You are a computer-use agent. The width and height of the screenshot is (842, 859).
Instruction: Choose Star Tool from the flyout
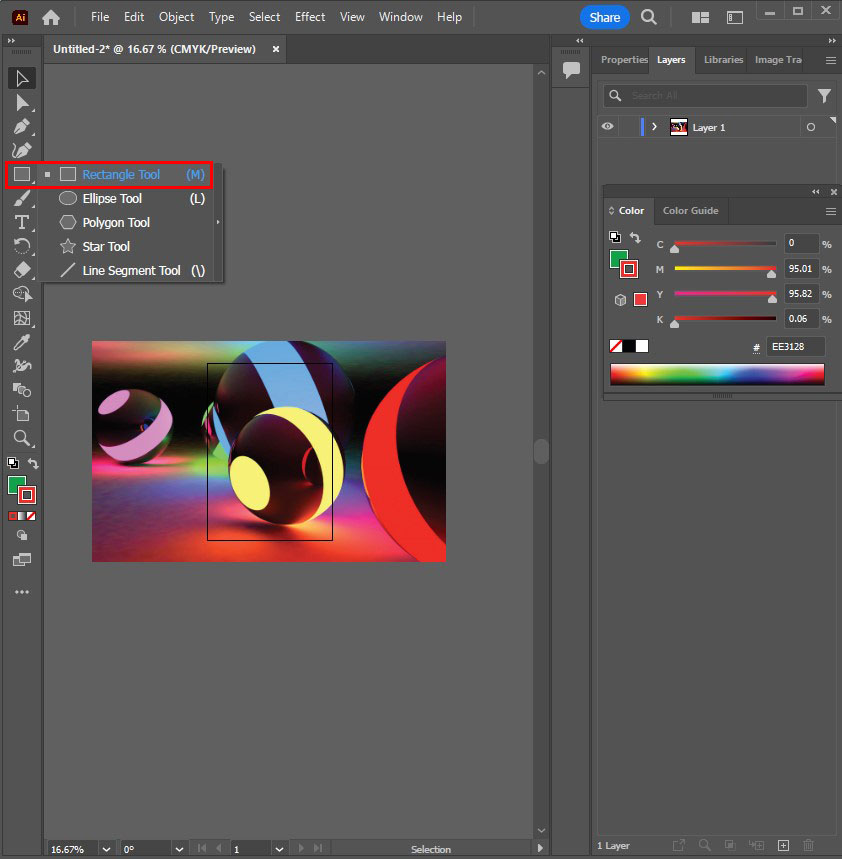(106, 246)
